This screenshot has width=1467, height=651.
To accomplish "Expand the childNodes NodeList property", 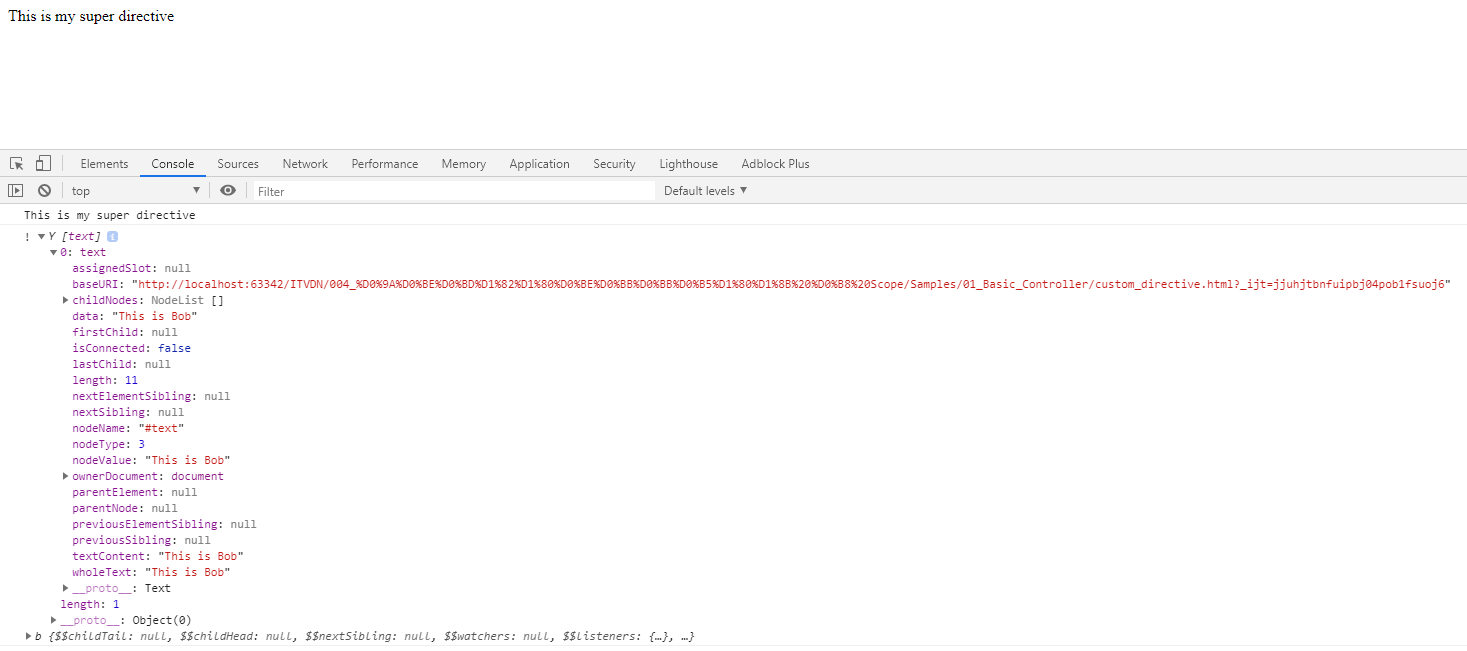I will (x=65, y=300).
